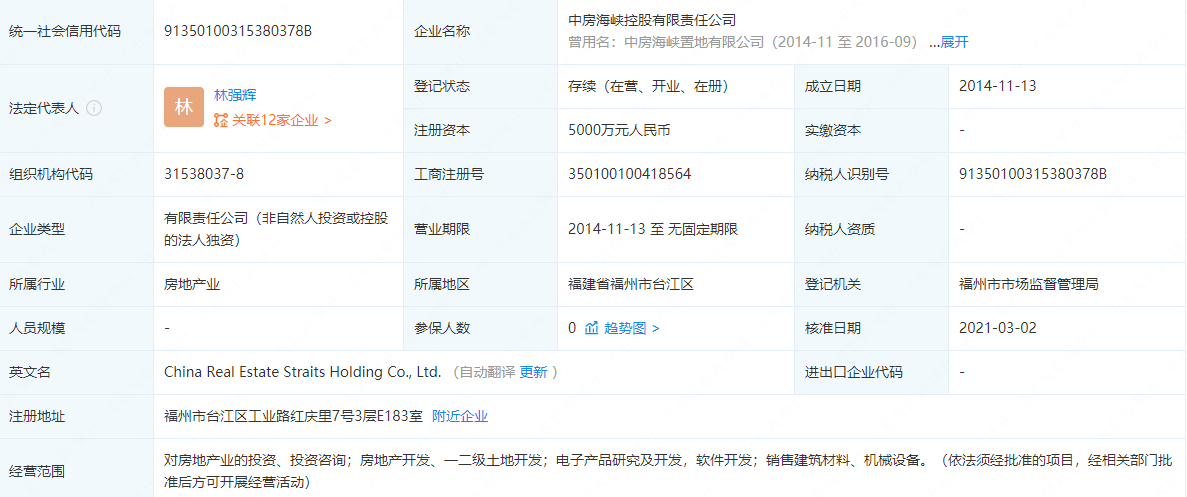
Task: Click the 注册地址 label cell
Action: coord(76,416)
